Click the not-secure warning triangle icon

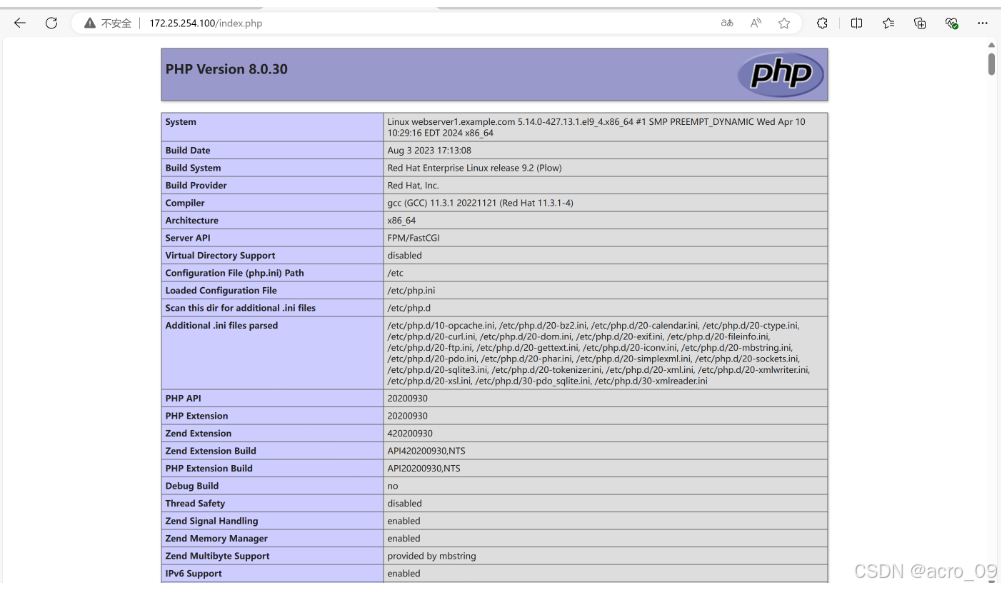point(90,23)
